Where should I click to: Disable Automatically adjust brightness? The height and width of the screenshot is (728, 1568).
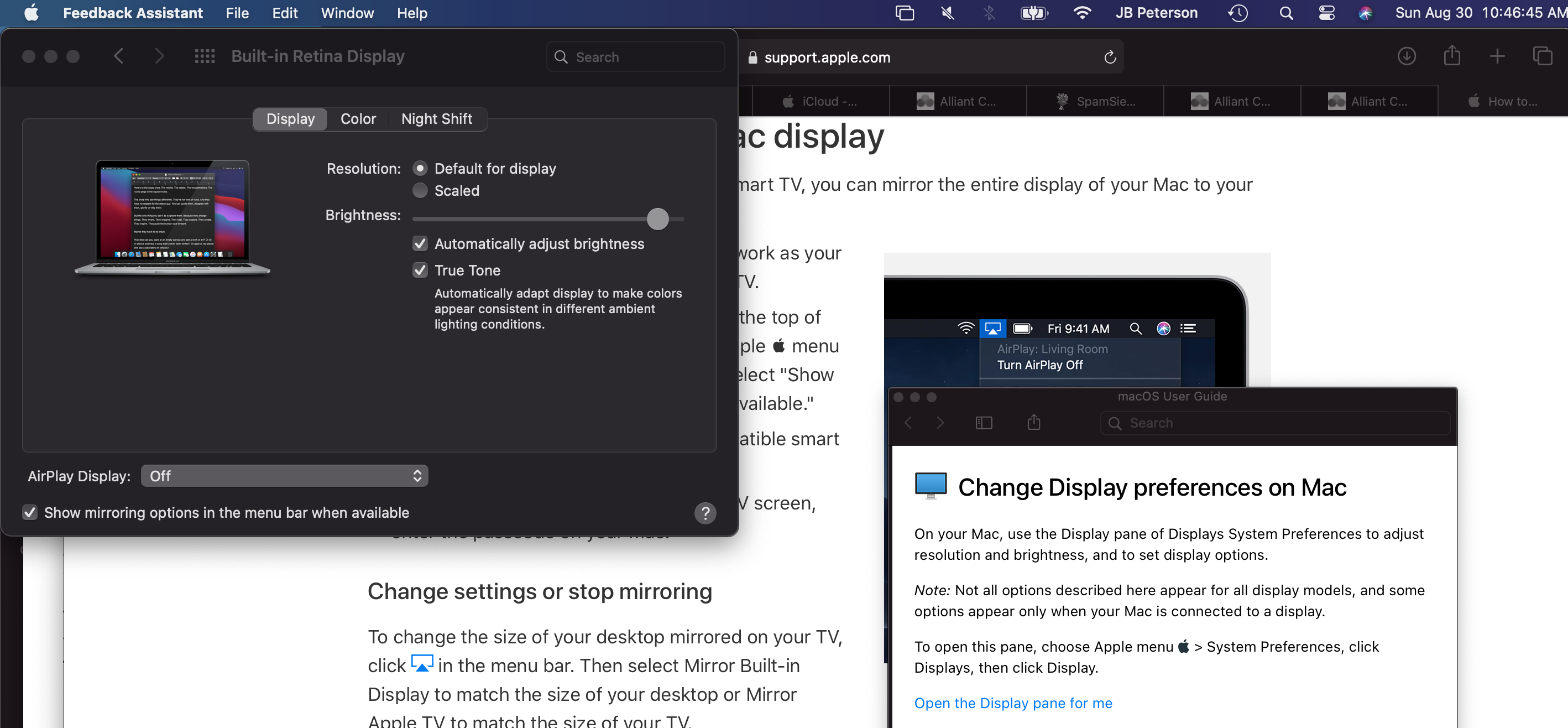pos(420,244)
